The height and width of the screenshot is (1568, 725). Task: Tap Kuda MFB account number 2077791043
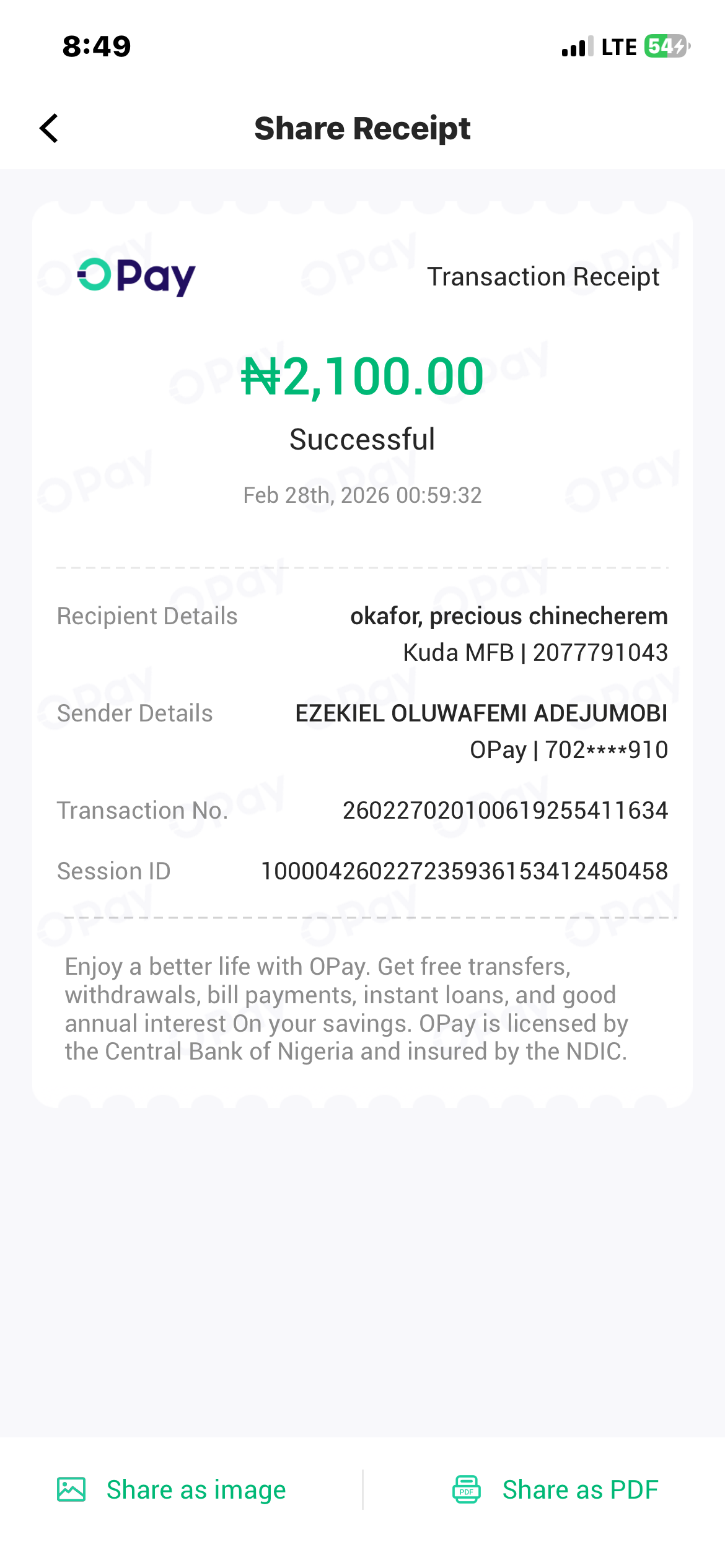click(x=600, y=652)
